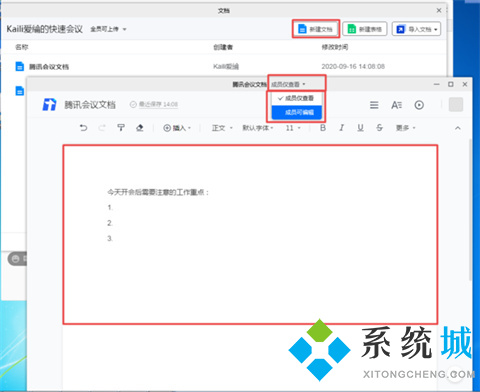Click list item 1 in the document
The image size is (480, 392).
pos(110,207)
